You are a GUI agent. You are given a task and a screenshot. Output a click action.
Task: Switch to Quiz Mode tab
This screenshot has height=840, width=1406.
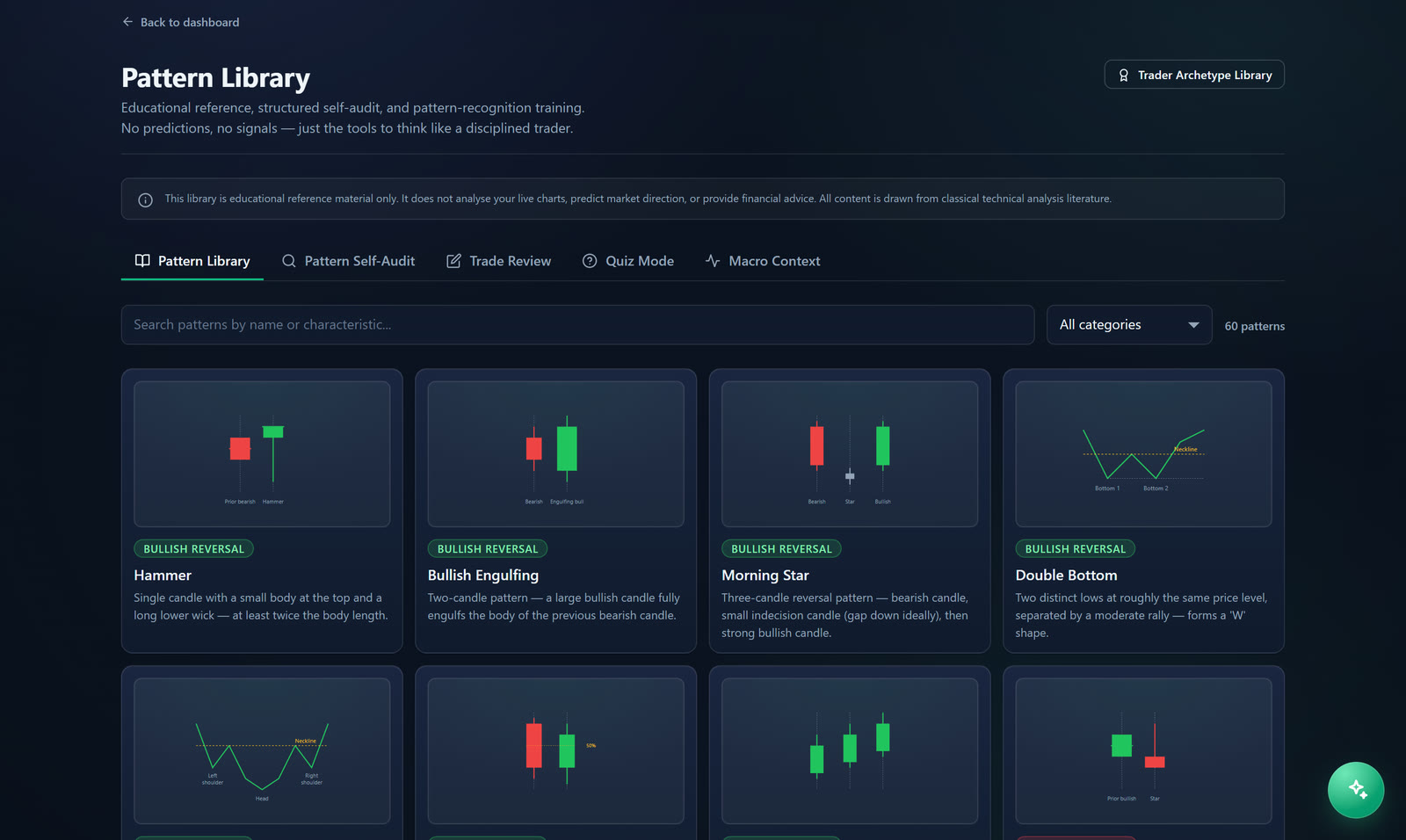[628, 261]
